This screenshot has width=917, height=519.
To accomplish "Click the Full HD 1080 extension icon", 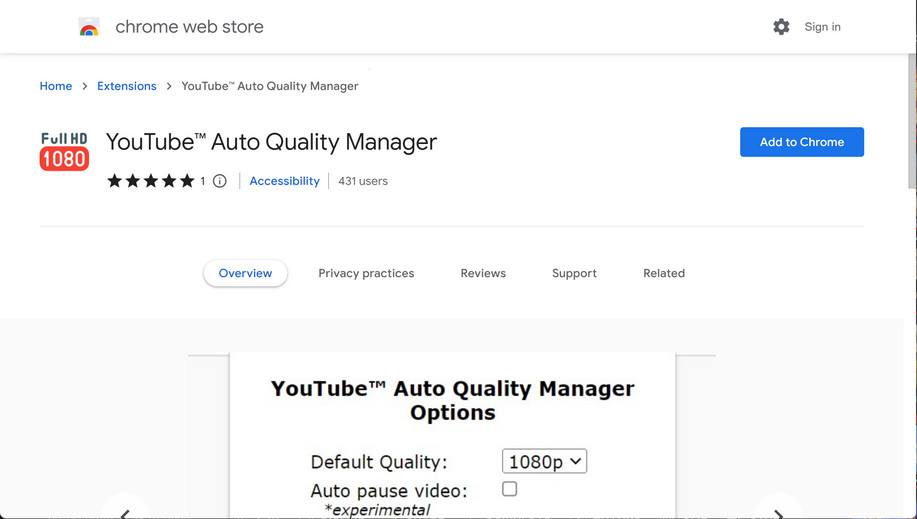I will point(64,151).
